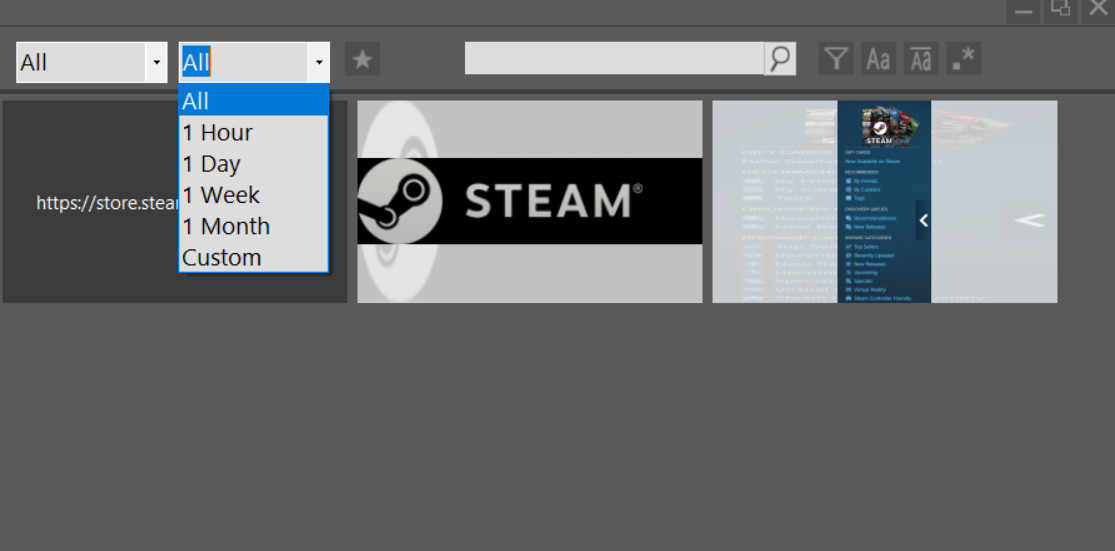The width and height of the screenshot is (1115, 551).
Task: Enable regular expression (.*) search
Action: pyautogui.click(x=964, y=59)
